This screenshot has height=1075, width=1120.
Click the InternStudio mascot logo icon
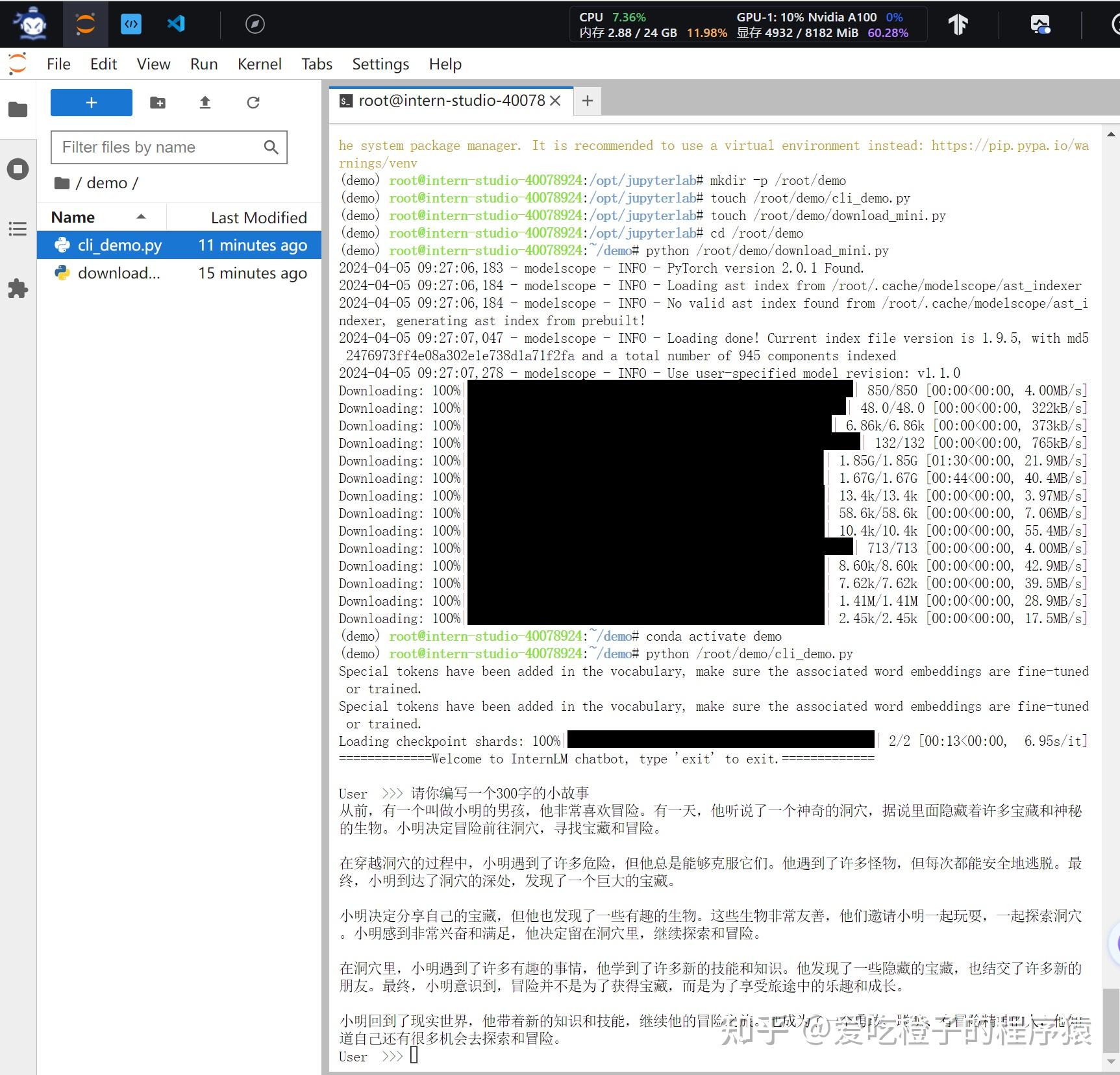pyautogui.click(x=32, y=24)
